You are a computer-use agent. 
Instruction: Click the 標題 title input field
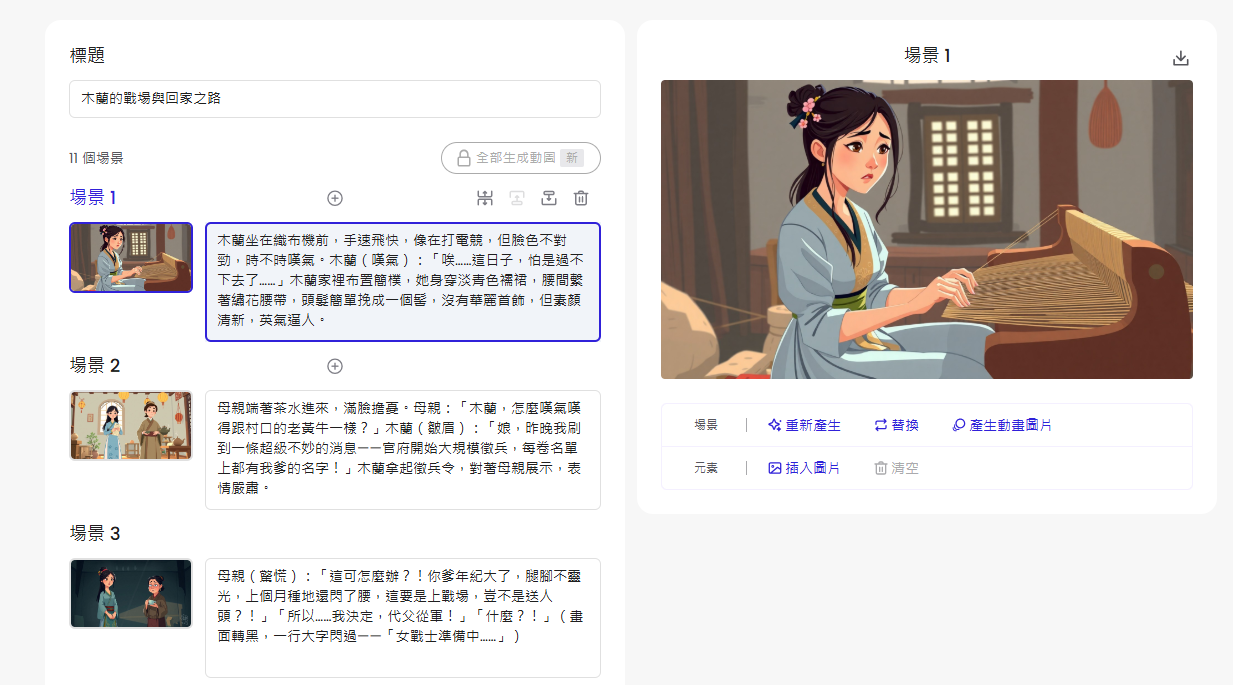335,99
